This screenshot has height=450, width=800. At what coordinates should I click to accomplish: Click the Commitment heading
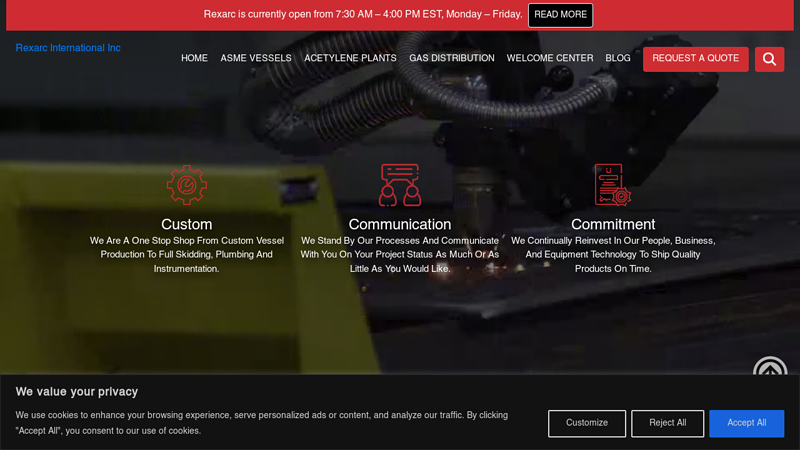pyautogui.click(x=613, y=224)
